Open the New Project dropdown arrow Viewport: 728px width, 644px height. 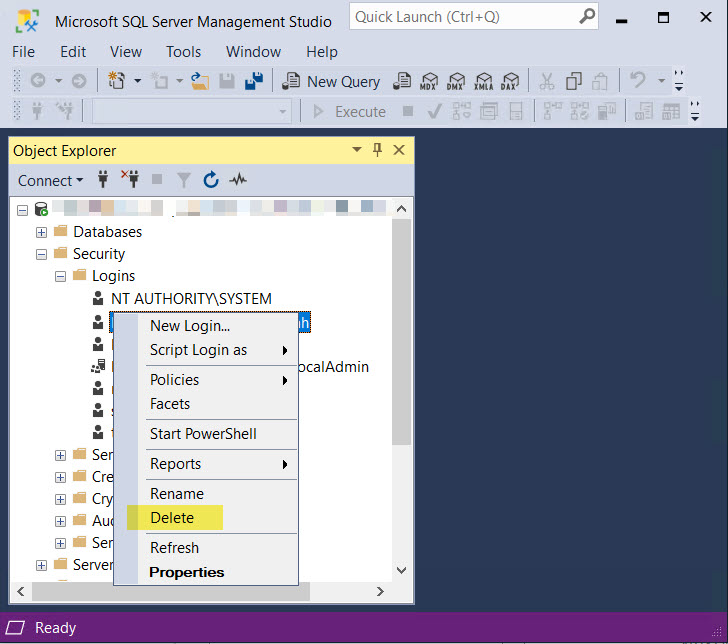(137, 81)
